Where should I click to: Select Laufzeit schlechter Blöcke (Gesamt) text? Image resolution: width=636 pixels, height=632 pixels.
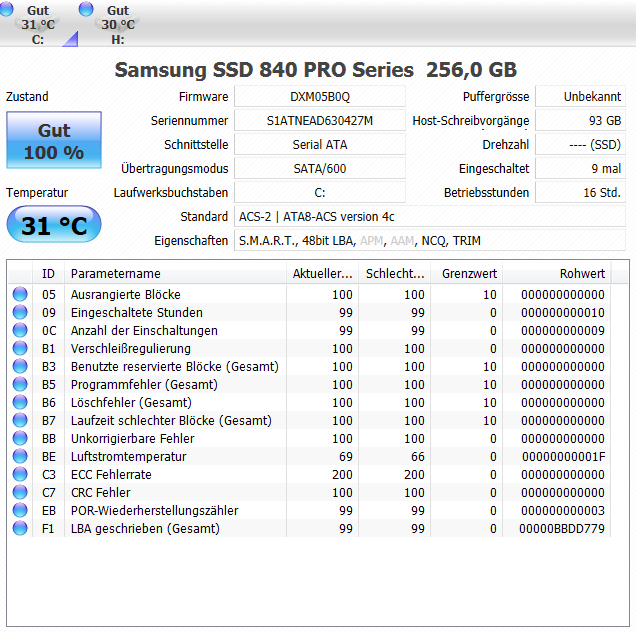(171, 420)
